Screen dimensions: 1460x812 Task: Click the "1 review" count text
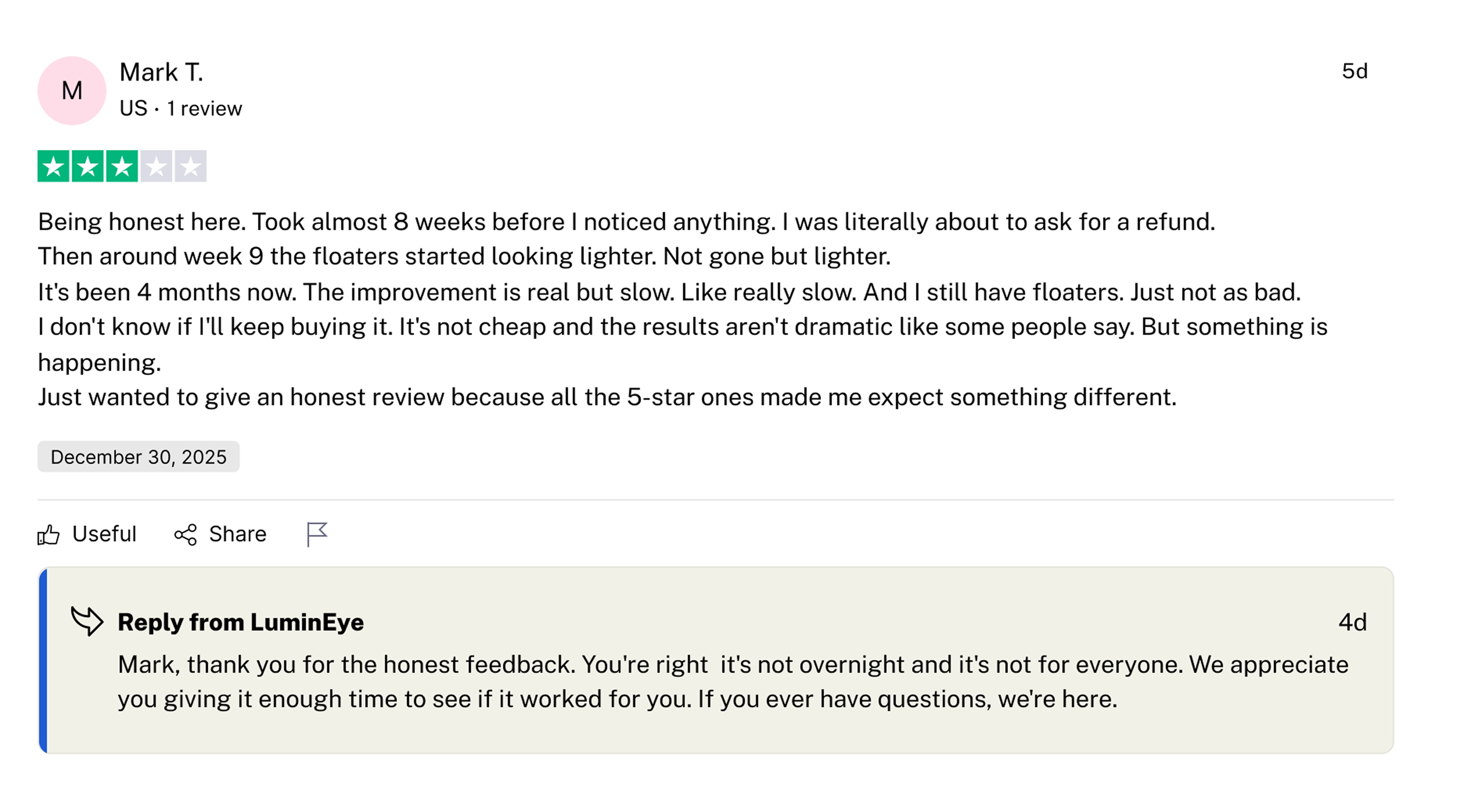tap(204, 108)
